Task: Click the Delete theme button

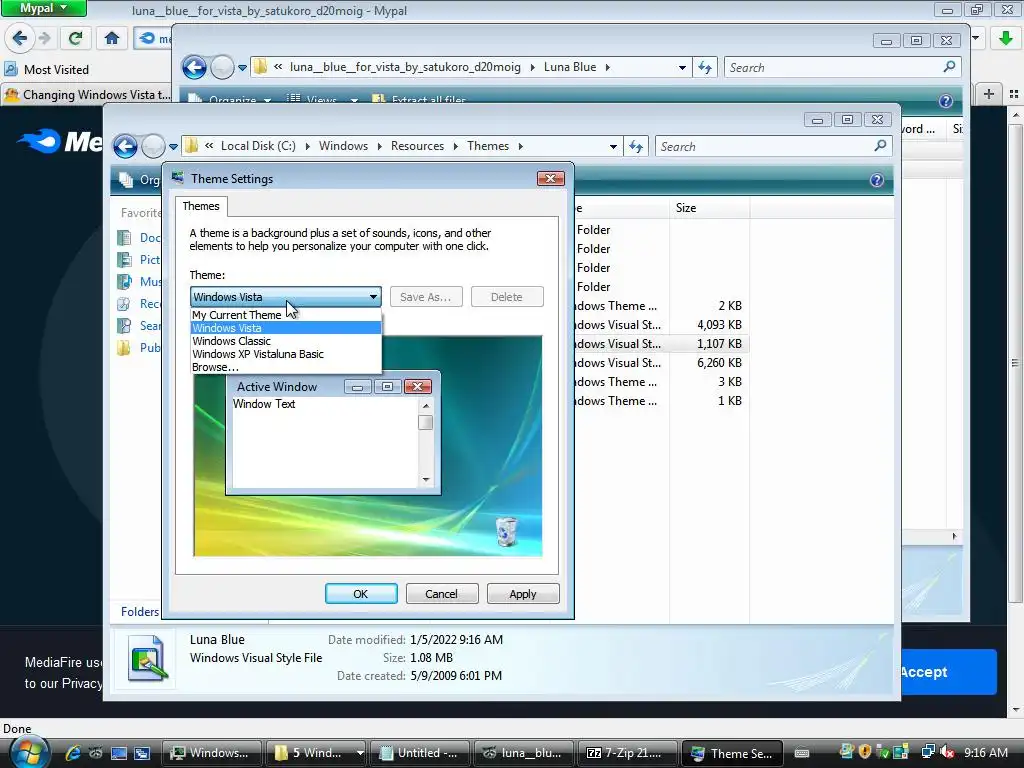Action: 507,297
